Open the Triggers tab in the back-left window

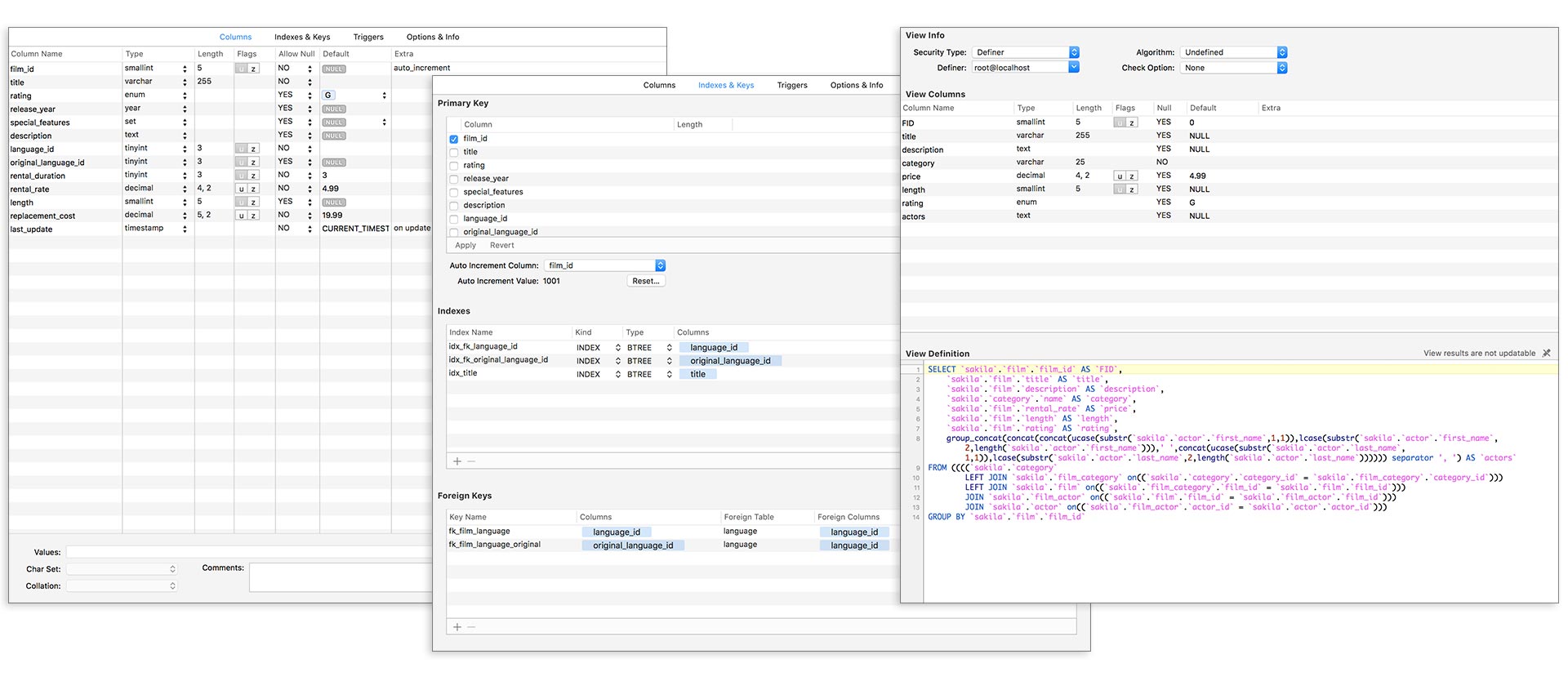[368, 37]
